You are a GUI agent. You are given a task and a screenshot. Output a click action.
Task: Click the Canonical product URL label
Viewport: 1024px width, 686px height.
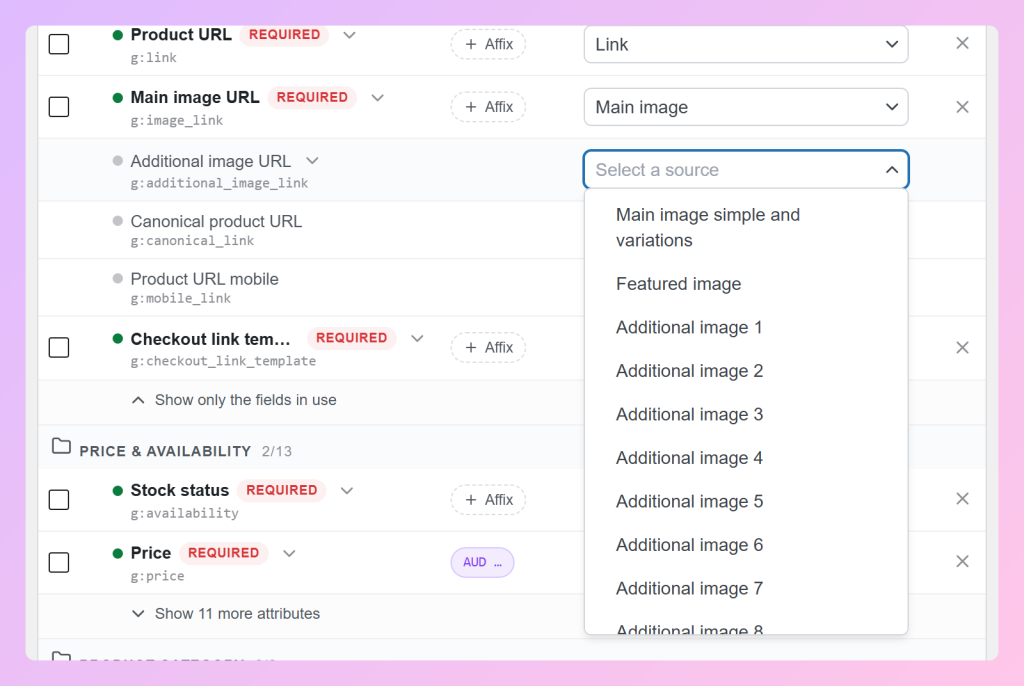click(216, 221)
